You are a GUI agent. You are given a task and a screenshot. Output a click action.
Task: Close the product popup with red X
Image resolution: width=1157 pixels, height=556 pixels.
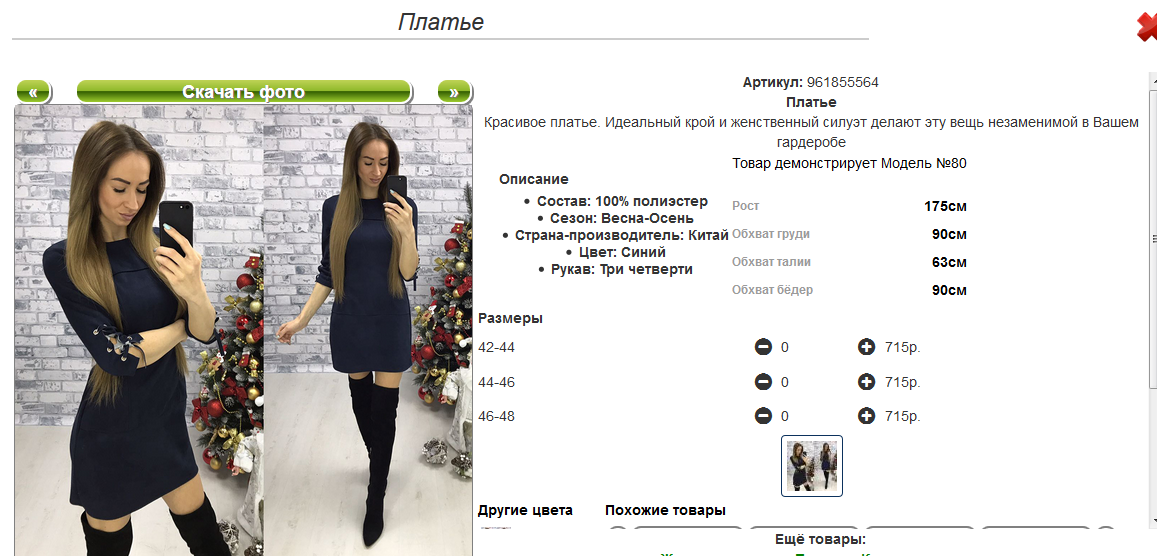click(x=1147, y=28)
